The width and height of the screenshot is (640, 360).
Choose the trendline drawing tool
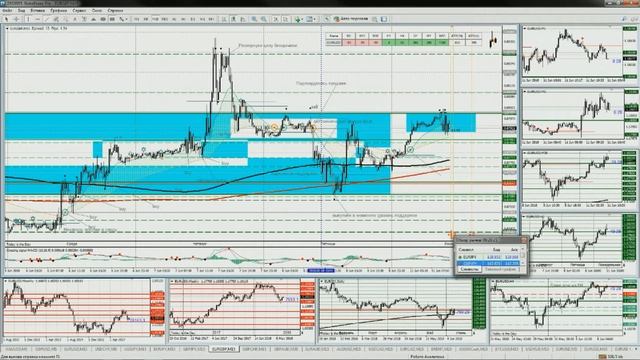(x=47, y=19)
